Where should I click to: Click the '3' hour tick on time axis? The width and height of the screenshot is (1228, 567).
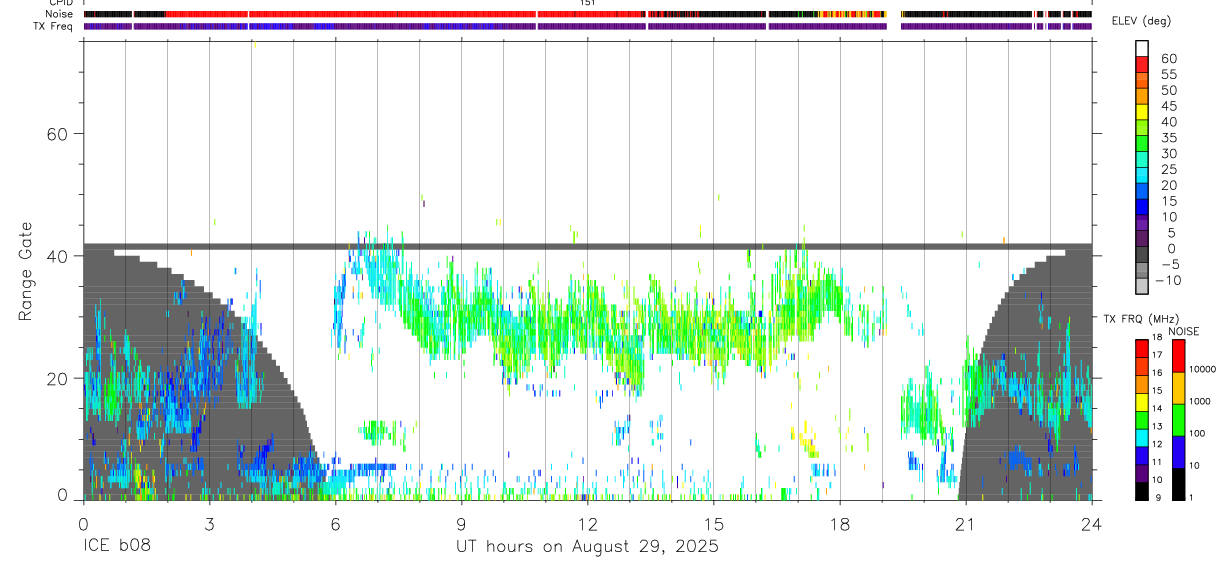(x=209, y=523)
